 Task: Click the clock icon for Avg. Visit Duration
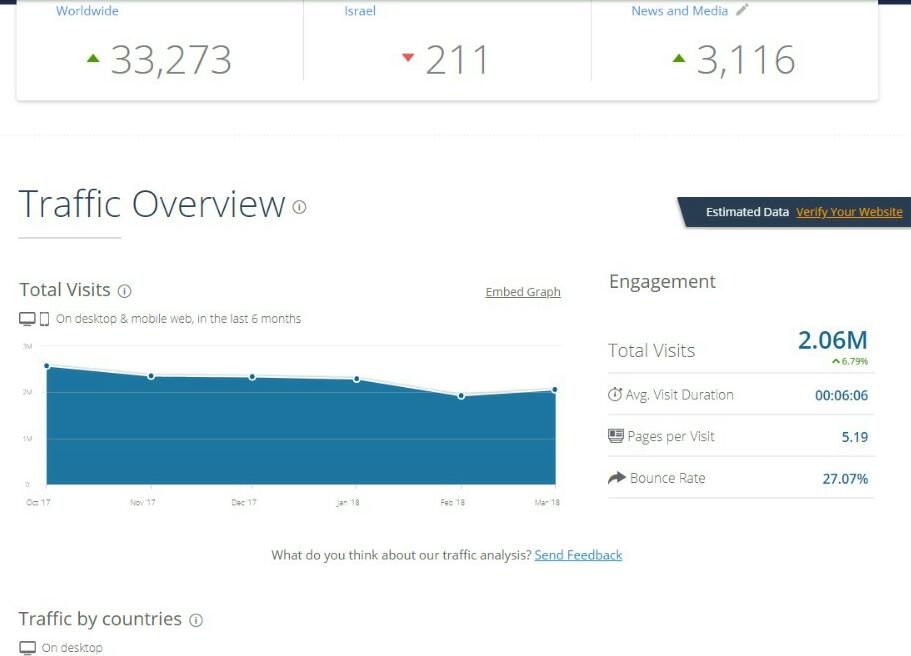click(x=615, y=395)
